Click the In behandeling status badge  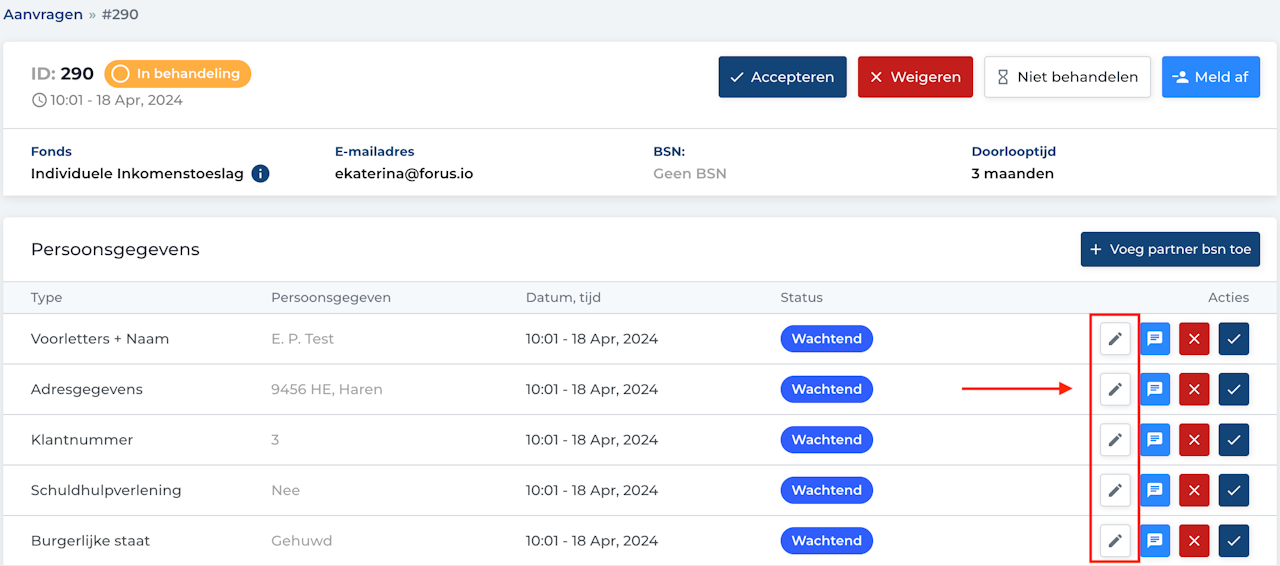coord(178,74)
